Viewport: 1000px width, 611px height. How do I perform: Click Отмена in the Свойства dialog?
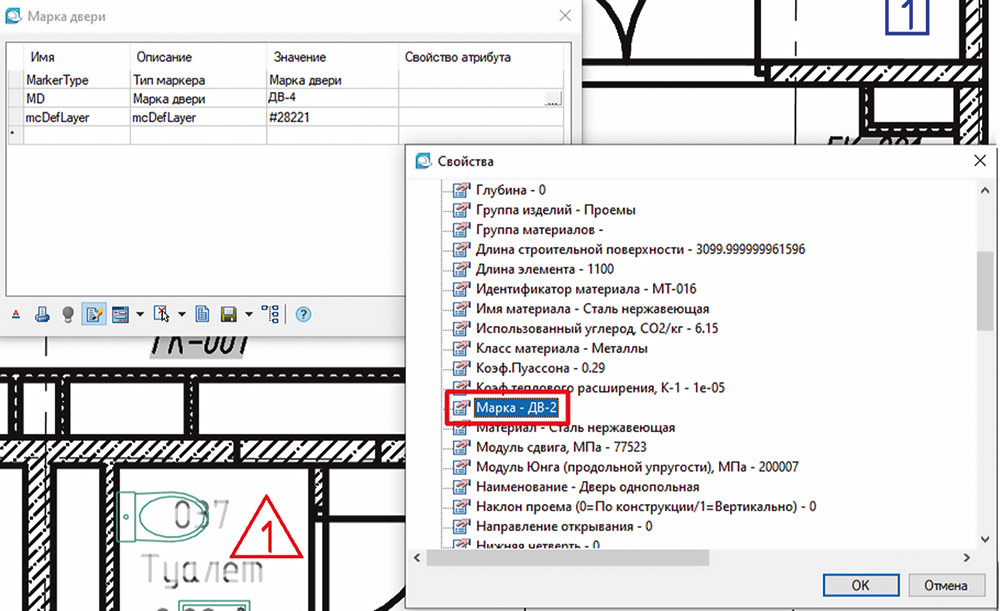[x=946, y=585]
